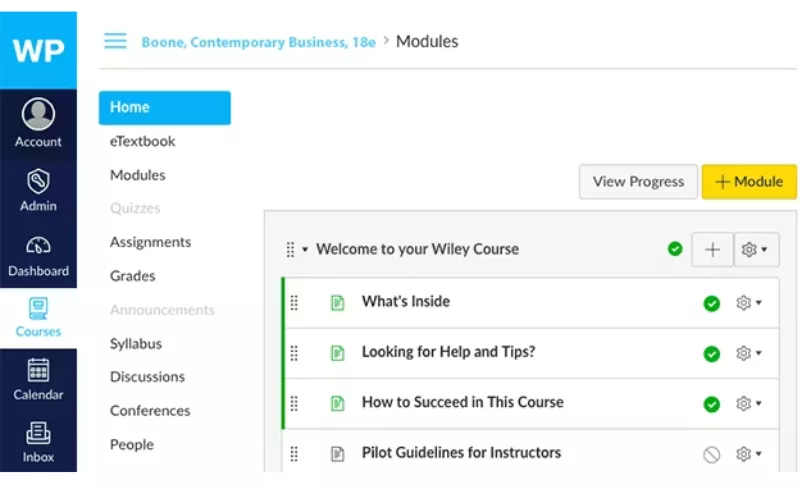The image size is (800, 486).
Task: Unpublish the What's Inside page
Action: pyautogui.click(x=711, y=303)
